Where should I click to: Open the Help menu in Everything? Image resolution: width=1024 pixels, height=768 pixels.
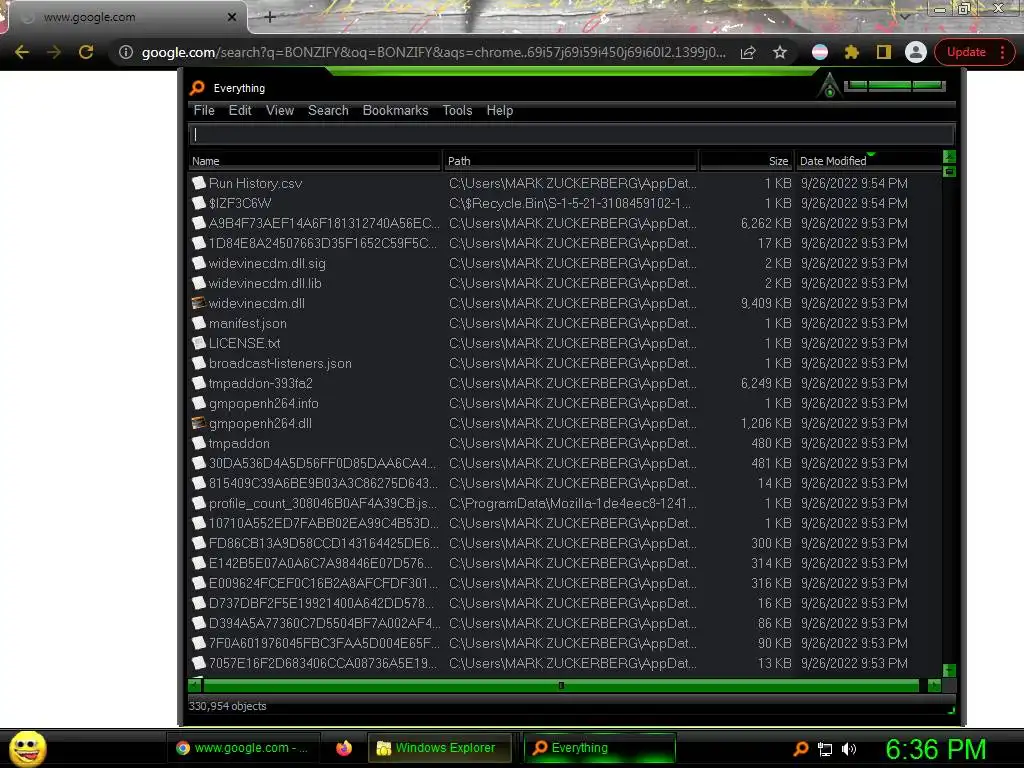coord(500,110)
